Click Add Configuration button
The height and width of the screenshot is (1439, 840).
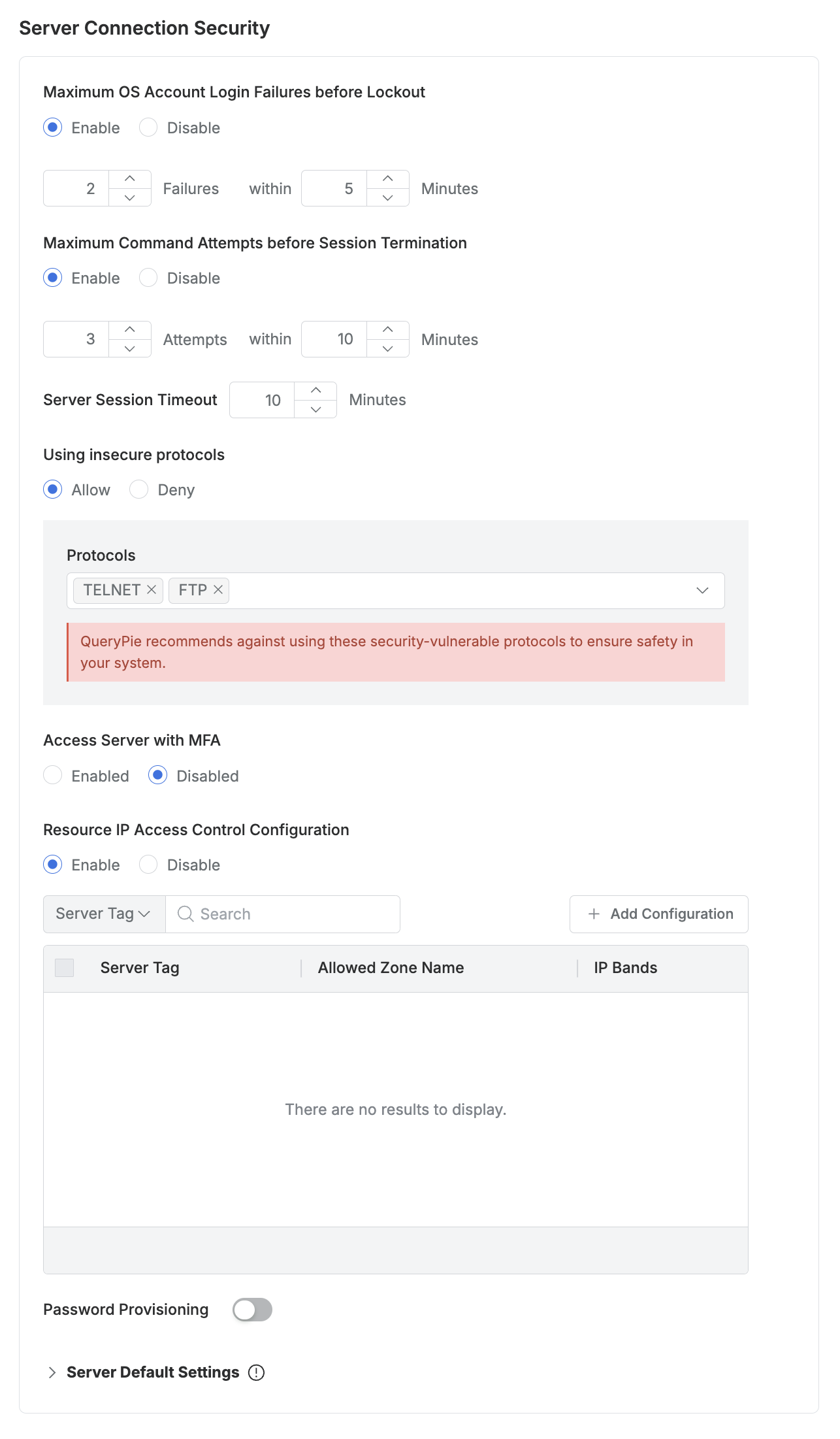[x=659, y=914]
